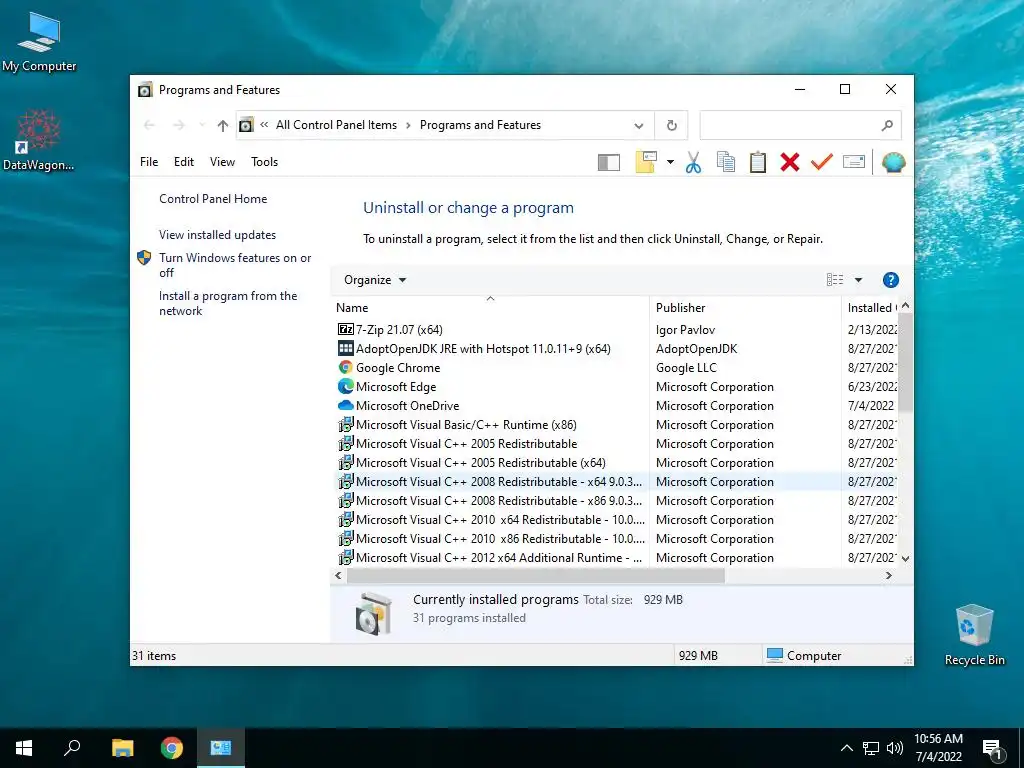Viewport: 1024px width, 768px height.
Task: Show hidden tray icons chevron
Action: (x=846, y=748)
